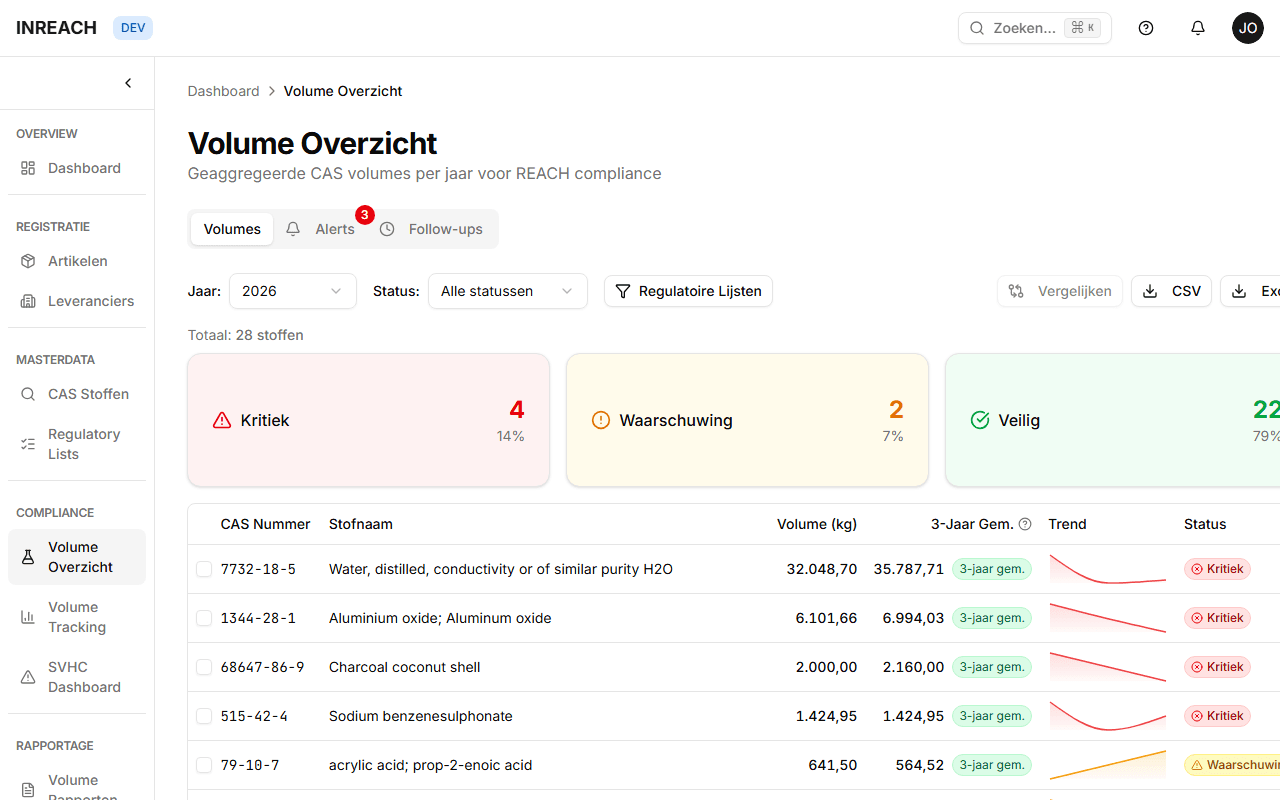Select the Volume Tracking chart icon

(28, 617)
